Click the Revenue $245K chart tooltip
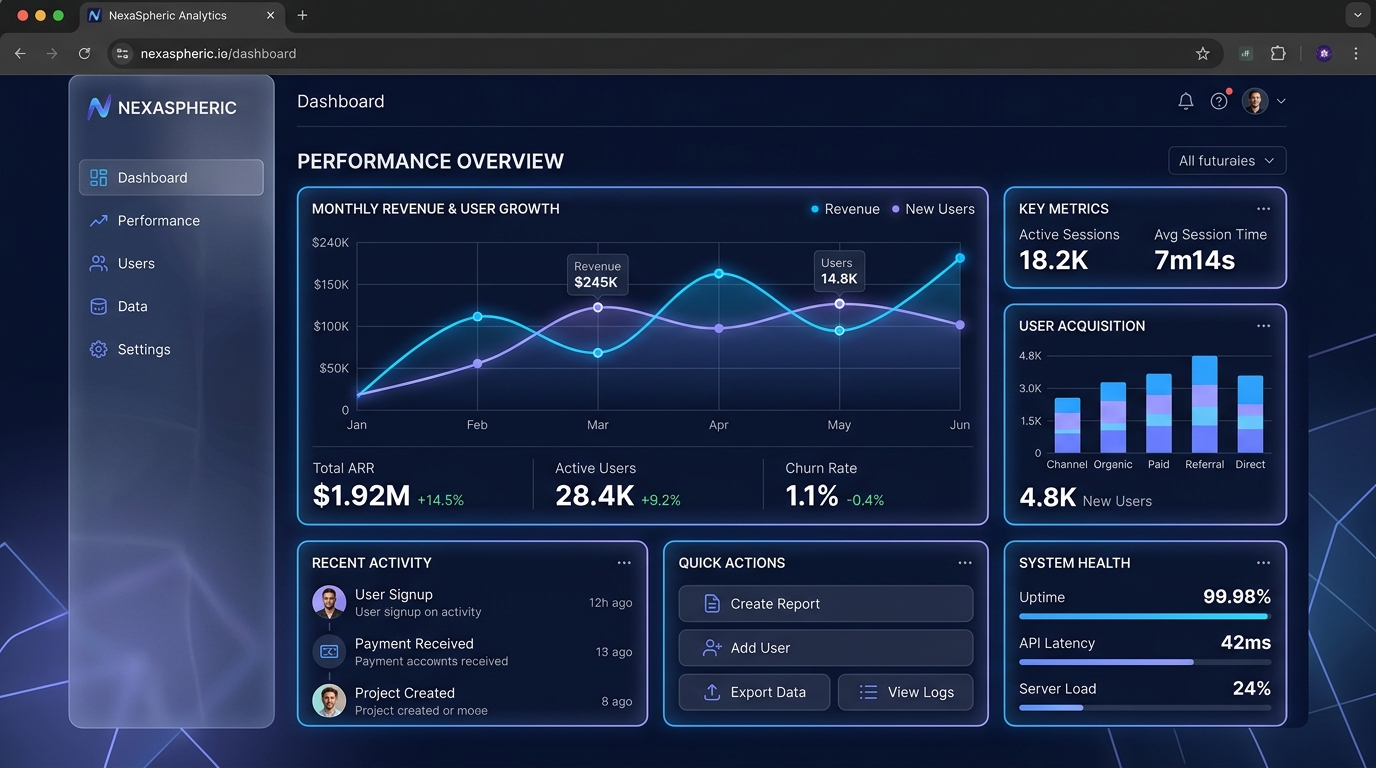This screenshot has height=768, width=1376. [597, 274]
